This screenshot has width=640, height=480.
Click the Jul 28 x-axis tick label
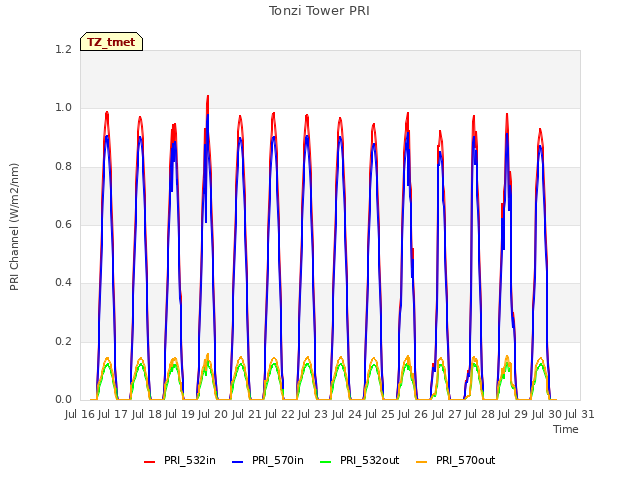click(480, 415)
